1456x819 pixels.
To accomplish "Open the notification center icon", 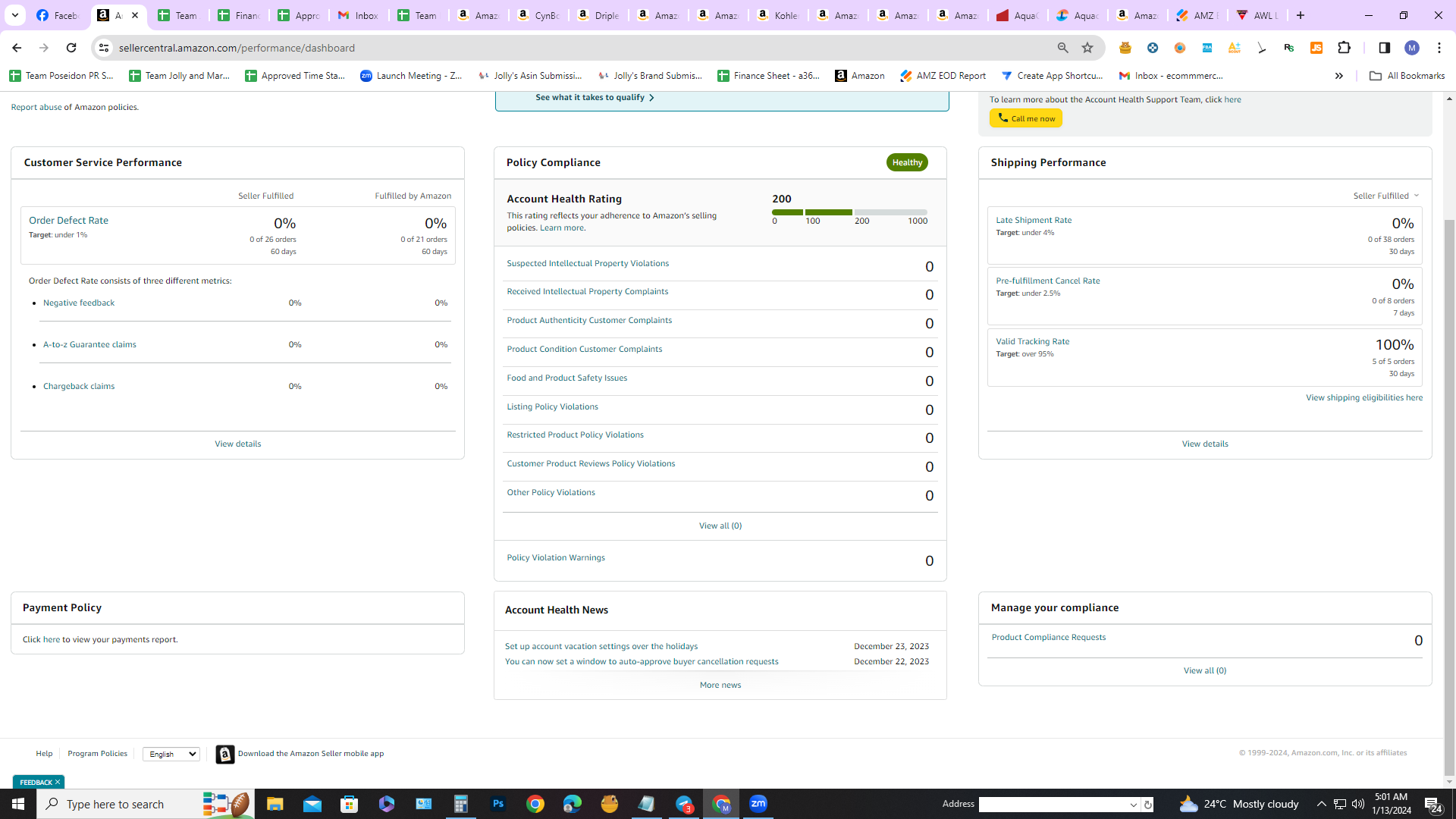I will click(x=1432, y=804).
